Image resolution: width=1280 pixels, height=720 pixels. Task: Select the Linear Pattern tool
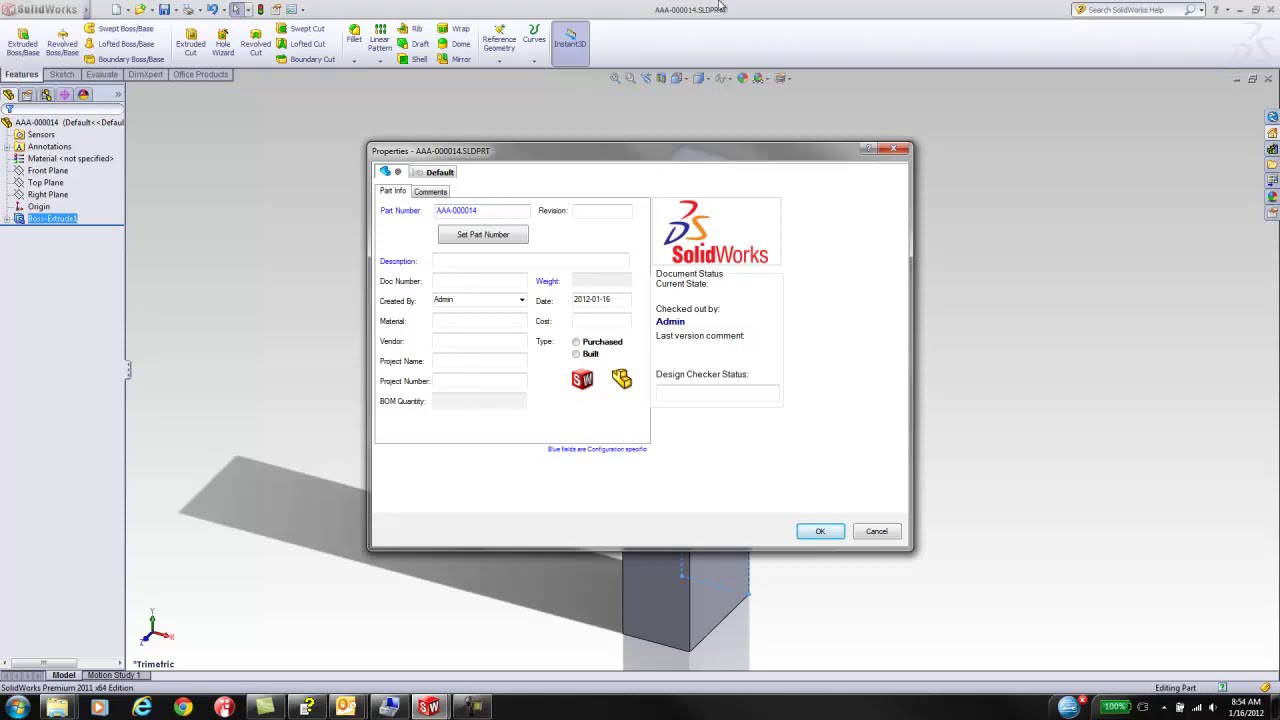point(380,38)
